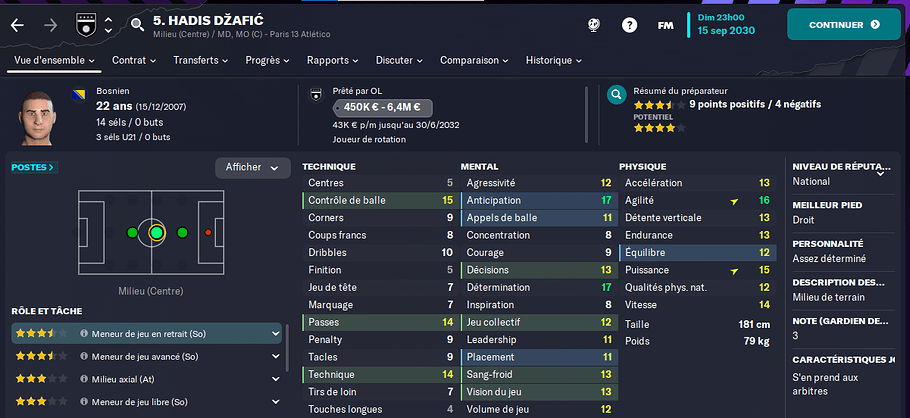Click info icon for Milieu axial role
Viewport: 910px width, 418px height.
pos(84,379)
